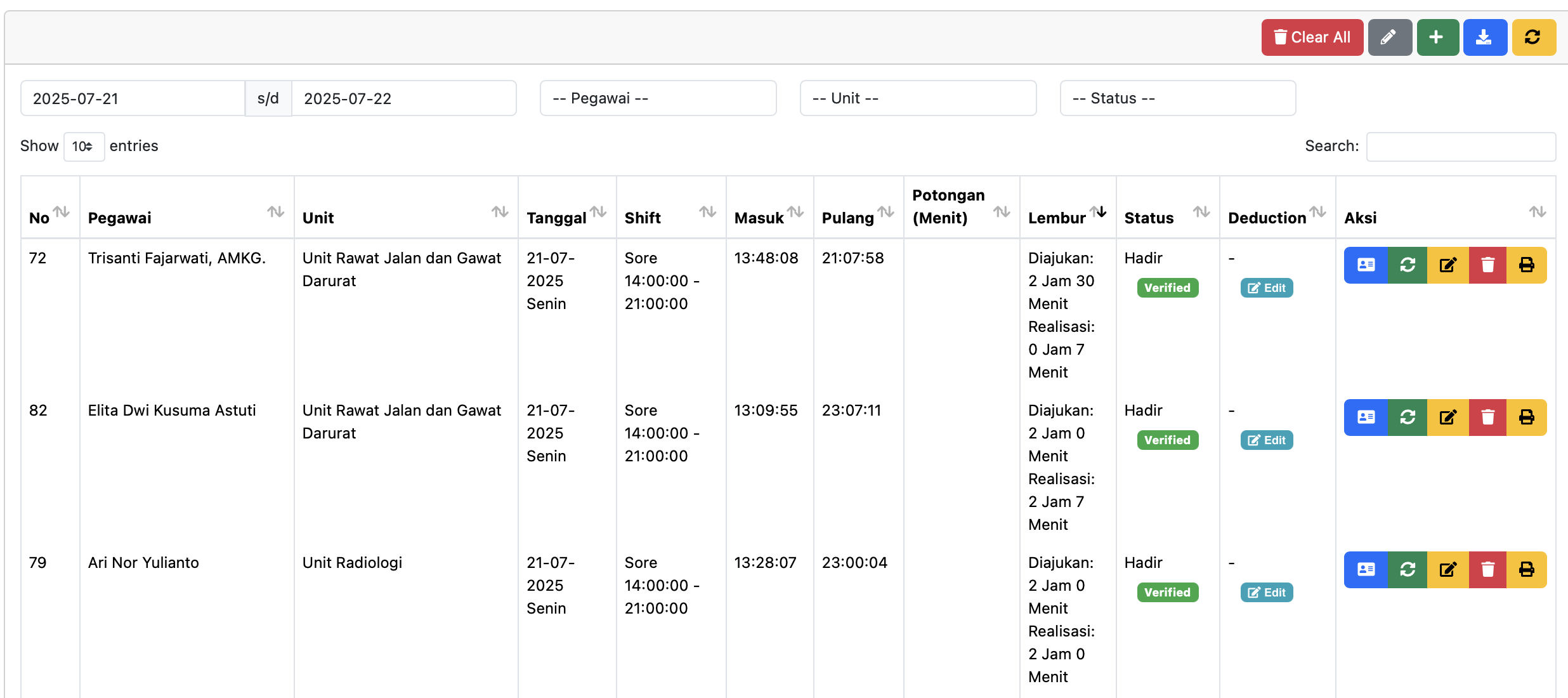
Task: Click print icon for Ari Nor Yulianto
Action: click(1526, 570)
